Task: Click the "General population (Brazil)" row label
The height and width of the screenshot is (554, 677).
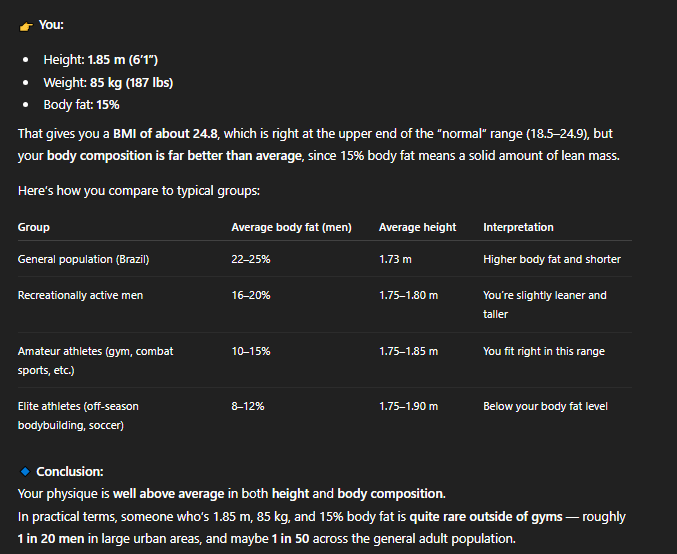Action: (x=83, y=260)
